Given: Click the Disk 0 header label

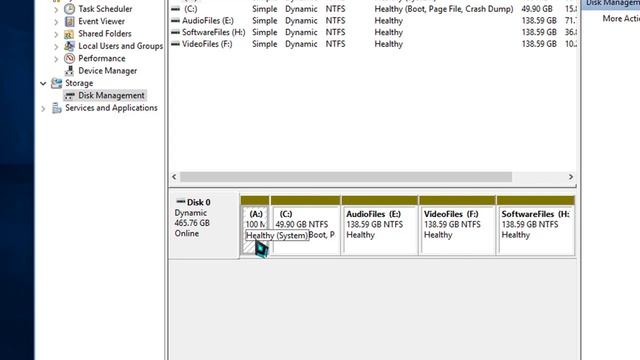Looking at the screenshot, I should coord(198,202).
